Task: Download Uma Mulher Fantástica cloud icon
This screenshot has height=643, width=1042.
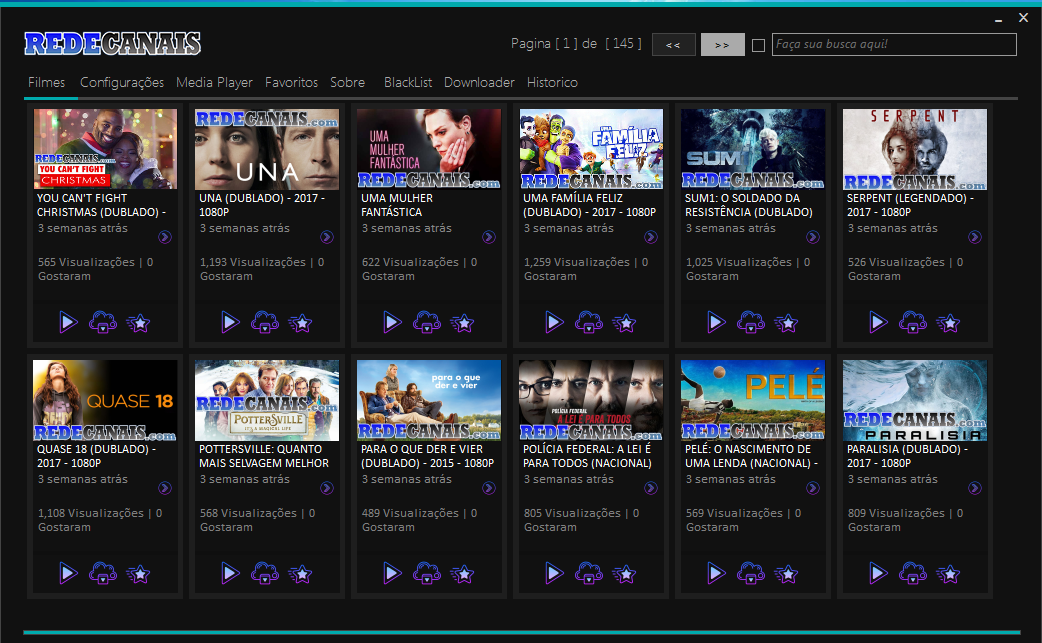Action: [x=427, y=323]
